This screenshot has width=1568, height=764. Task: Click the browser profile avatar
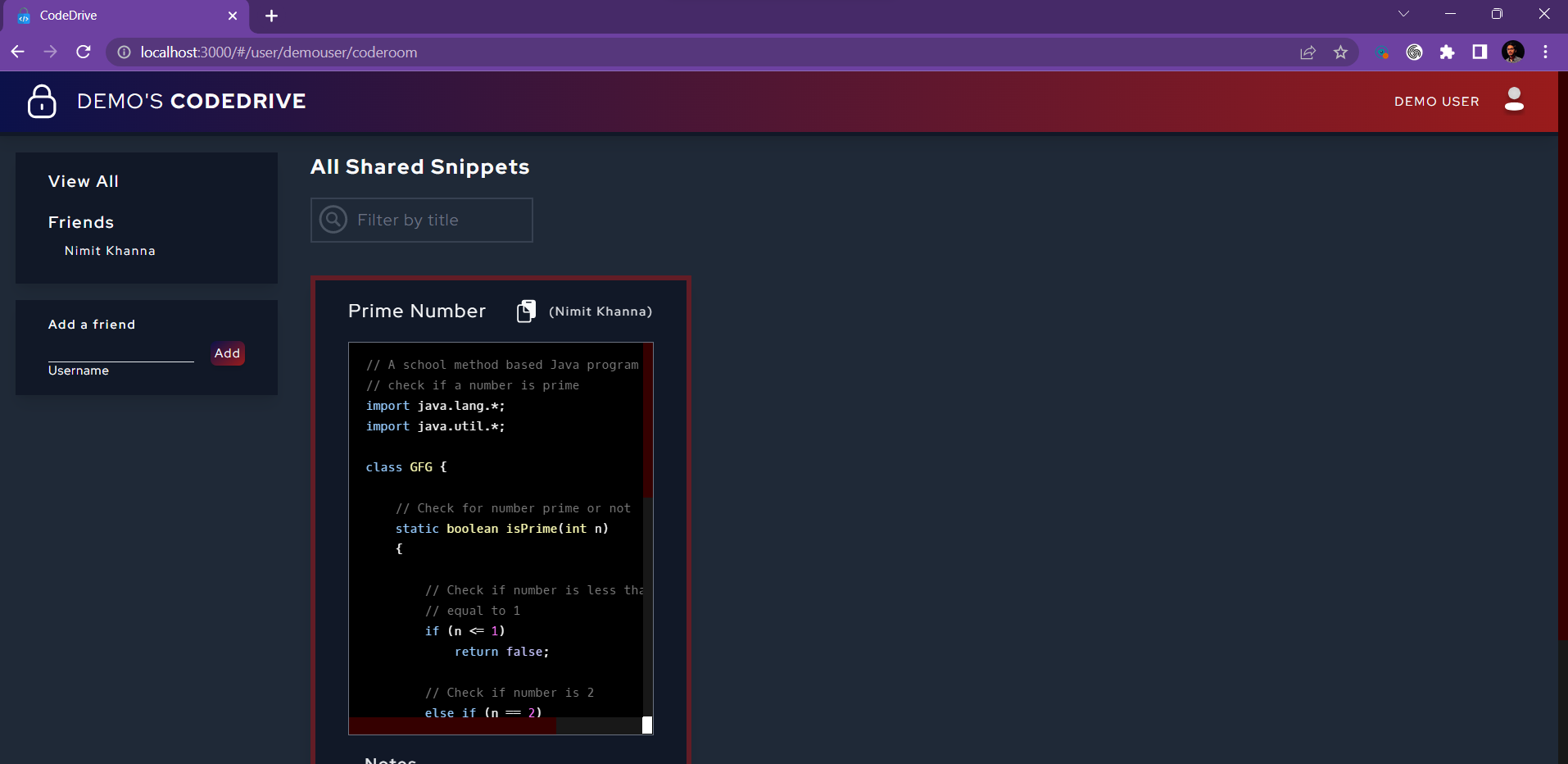(1513, 52)
